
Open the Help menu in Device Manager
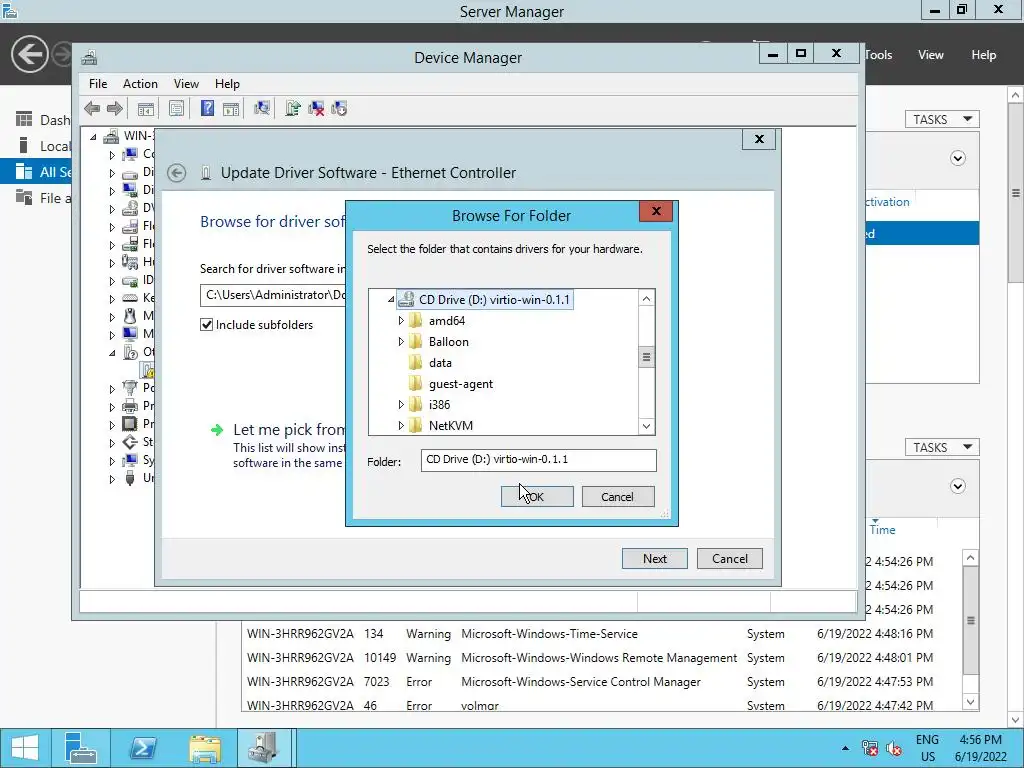click(227, 84)
